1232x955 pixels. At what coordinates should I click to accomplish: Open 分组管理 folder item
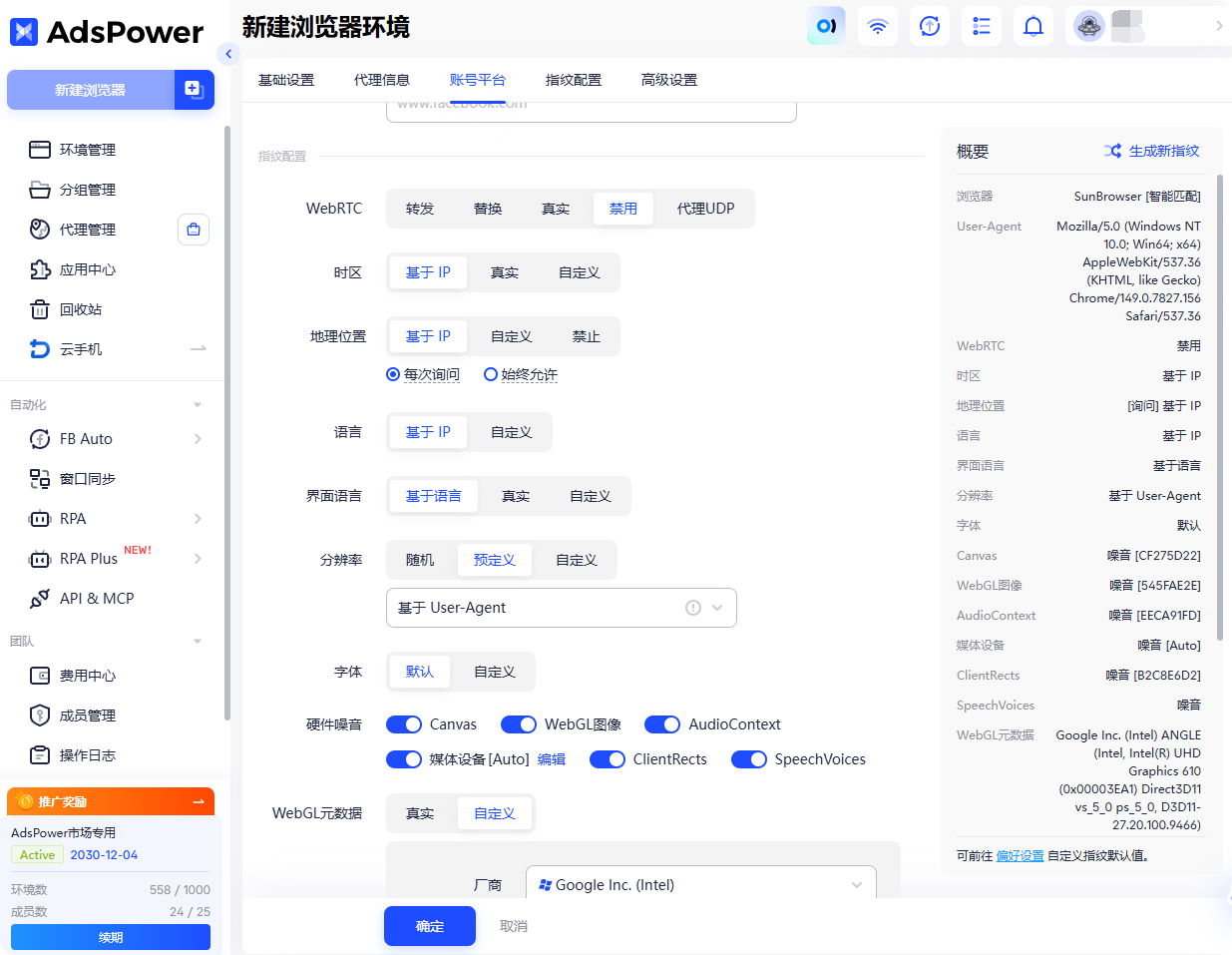click(88, 190)
